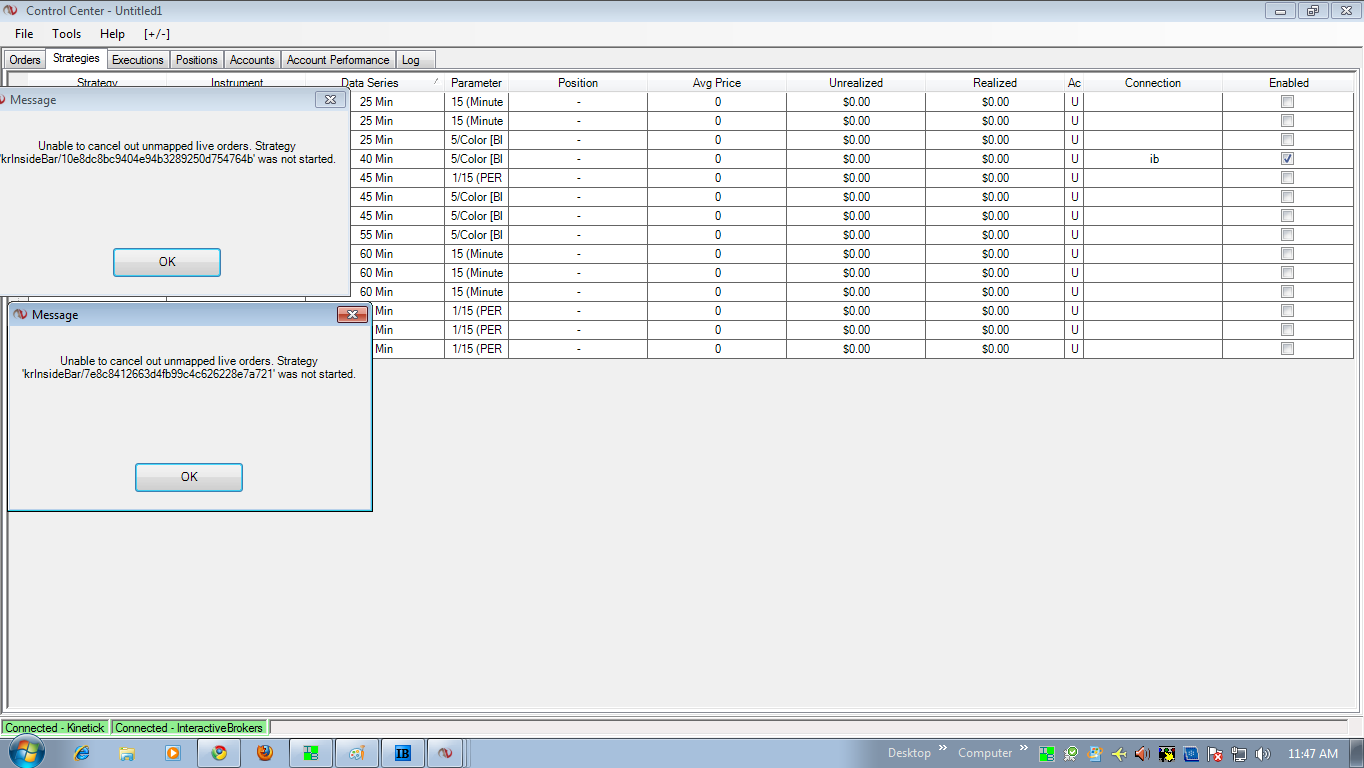Sort by the Avg Price column header
The height and width of the screenshot is (768, 1364).
[717, 83]
